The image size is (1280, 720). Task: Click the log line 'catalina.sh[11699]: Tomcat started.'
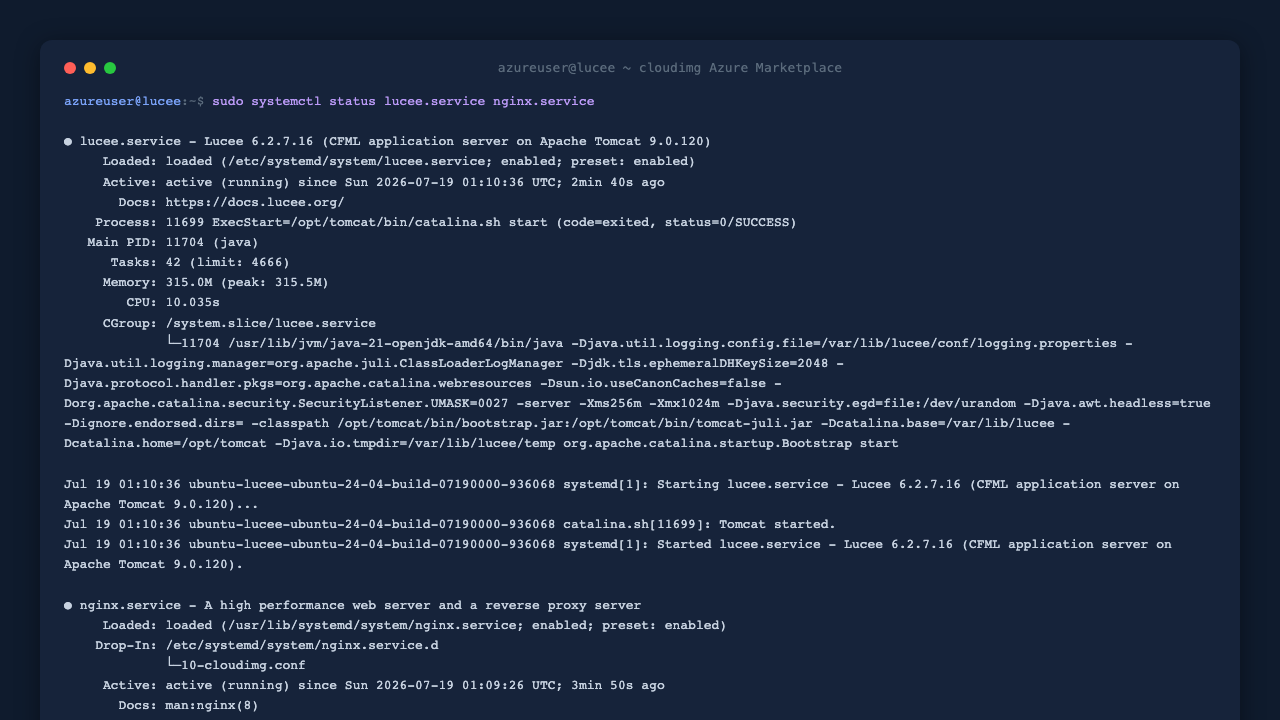coord(450,524)
